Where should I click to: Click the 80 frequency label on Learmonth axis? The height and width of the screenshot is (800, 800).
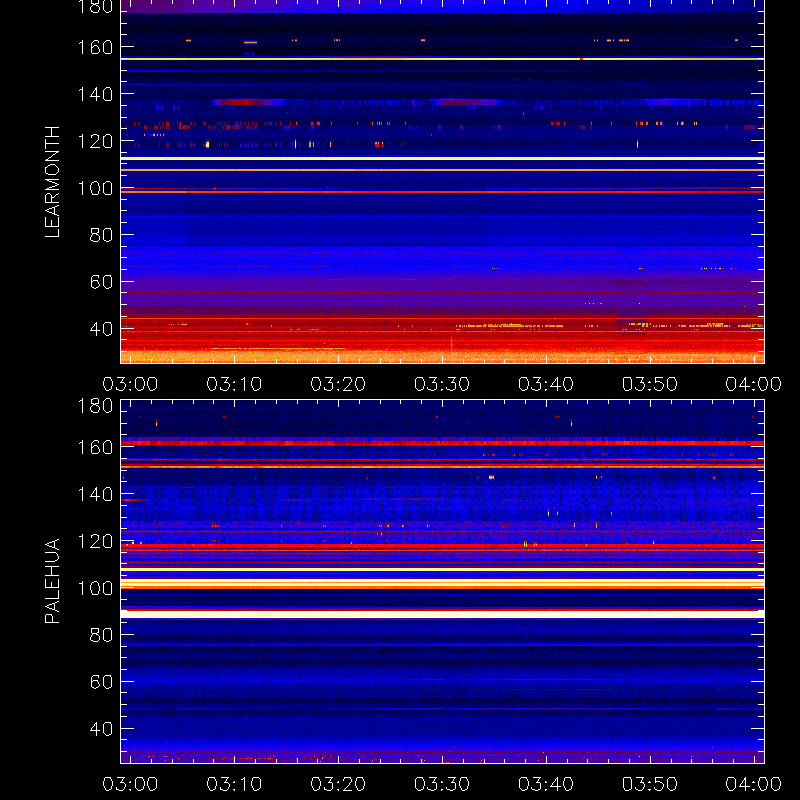point(101,235)
